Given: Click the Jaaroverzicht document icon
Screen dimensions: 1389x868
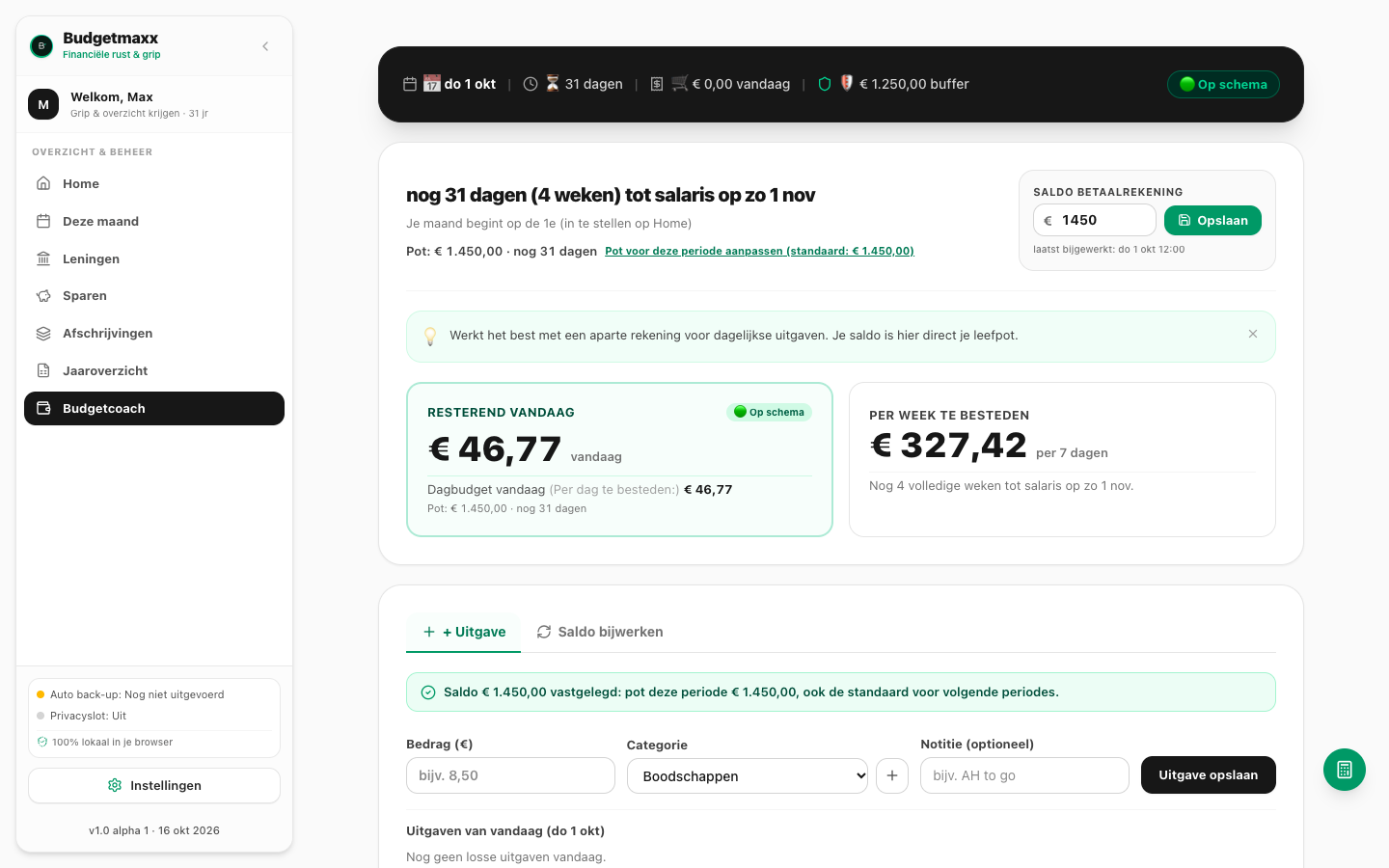Looking at the screenshot, I should point(43,370).
